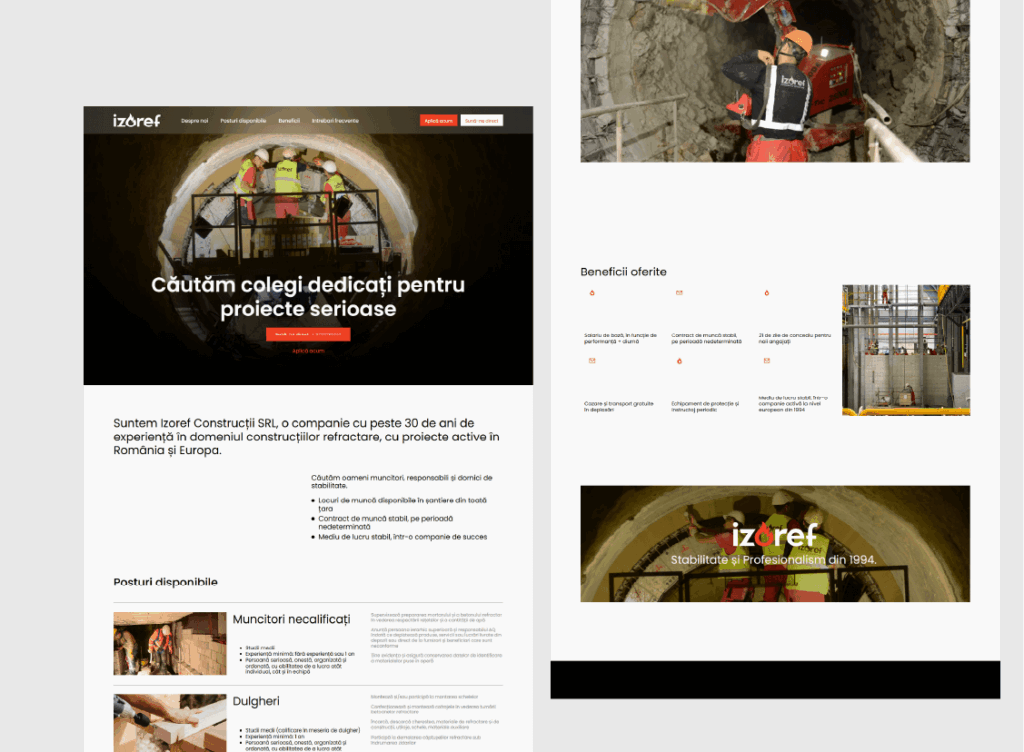
Task: Click the orange call button in the hero section
Action: 306,333
